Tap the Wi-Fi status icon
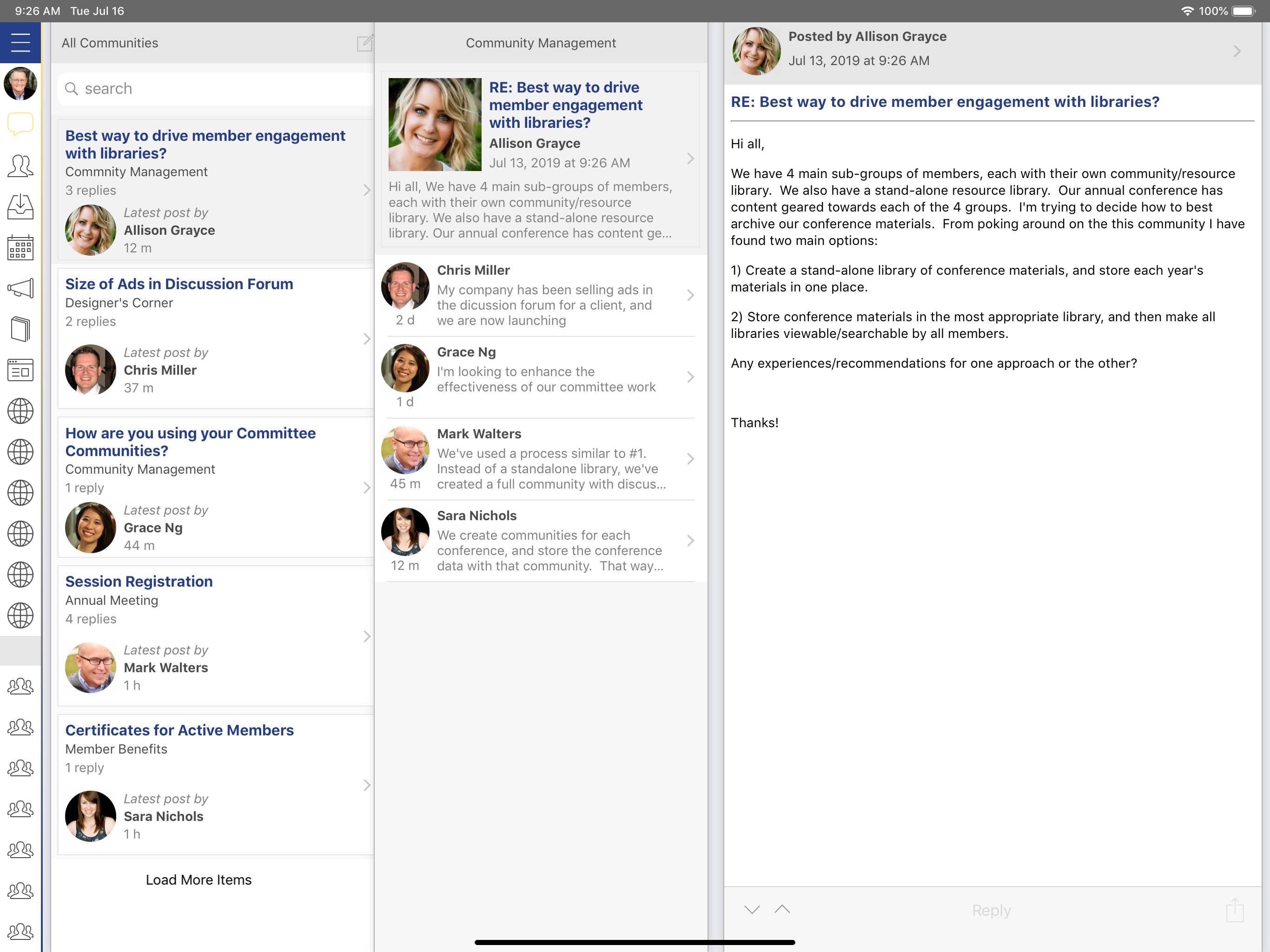1270x952 pixels. (x=1187, y=11)
